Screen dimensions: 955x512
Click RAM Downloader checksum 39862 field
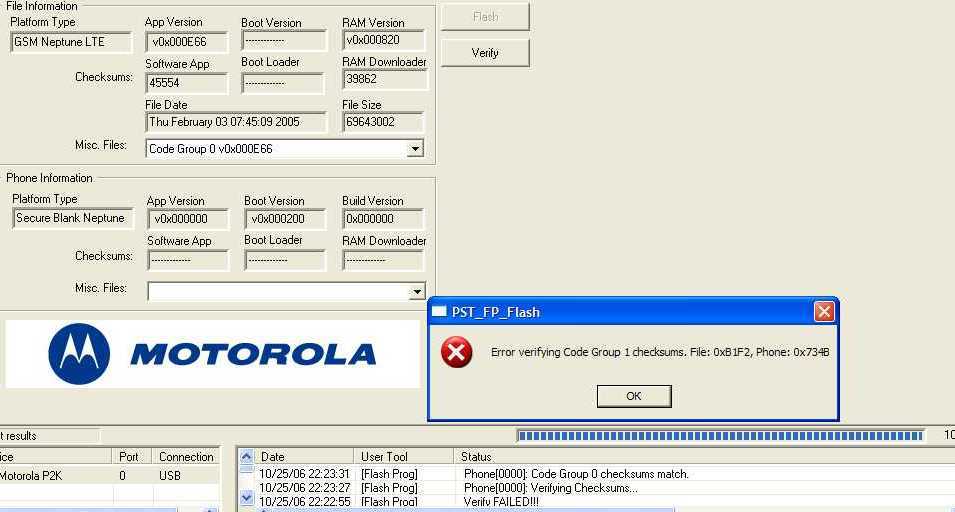pos(385,79)
